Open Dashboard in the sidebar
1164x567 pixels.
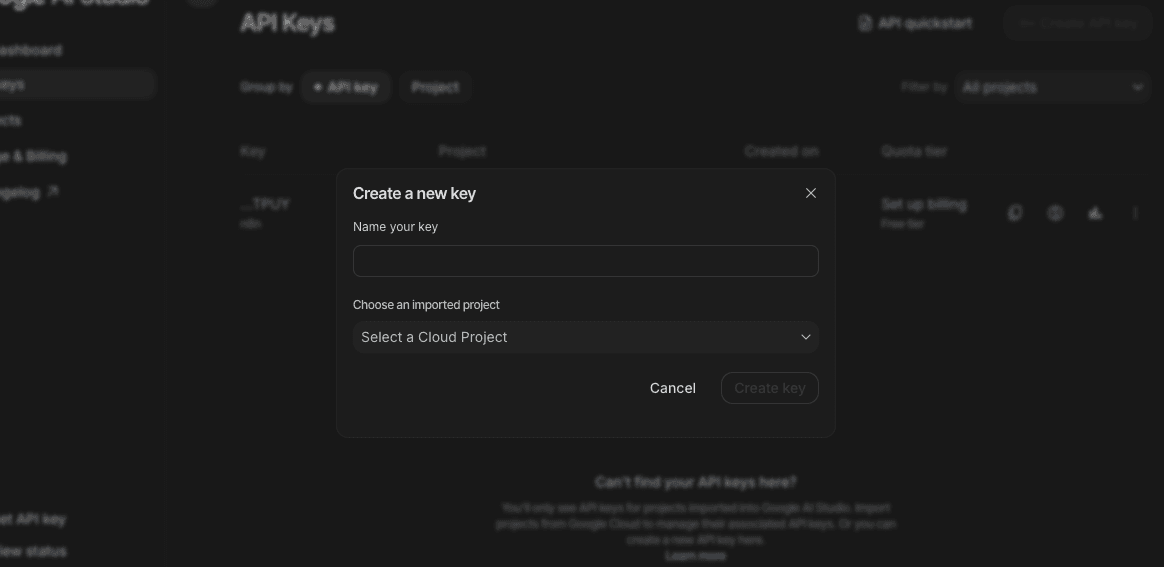click(30, 50)
